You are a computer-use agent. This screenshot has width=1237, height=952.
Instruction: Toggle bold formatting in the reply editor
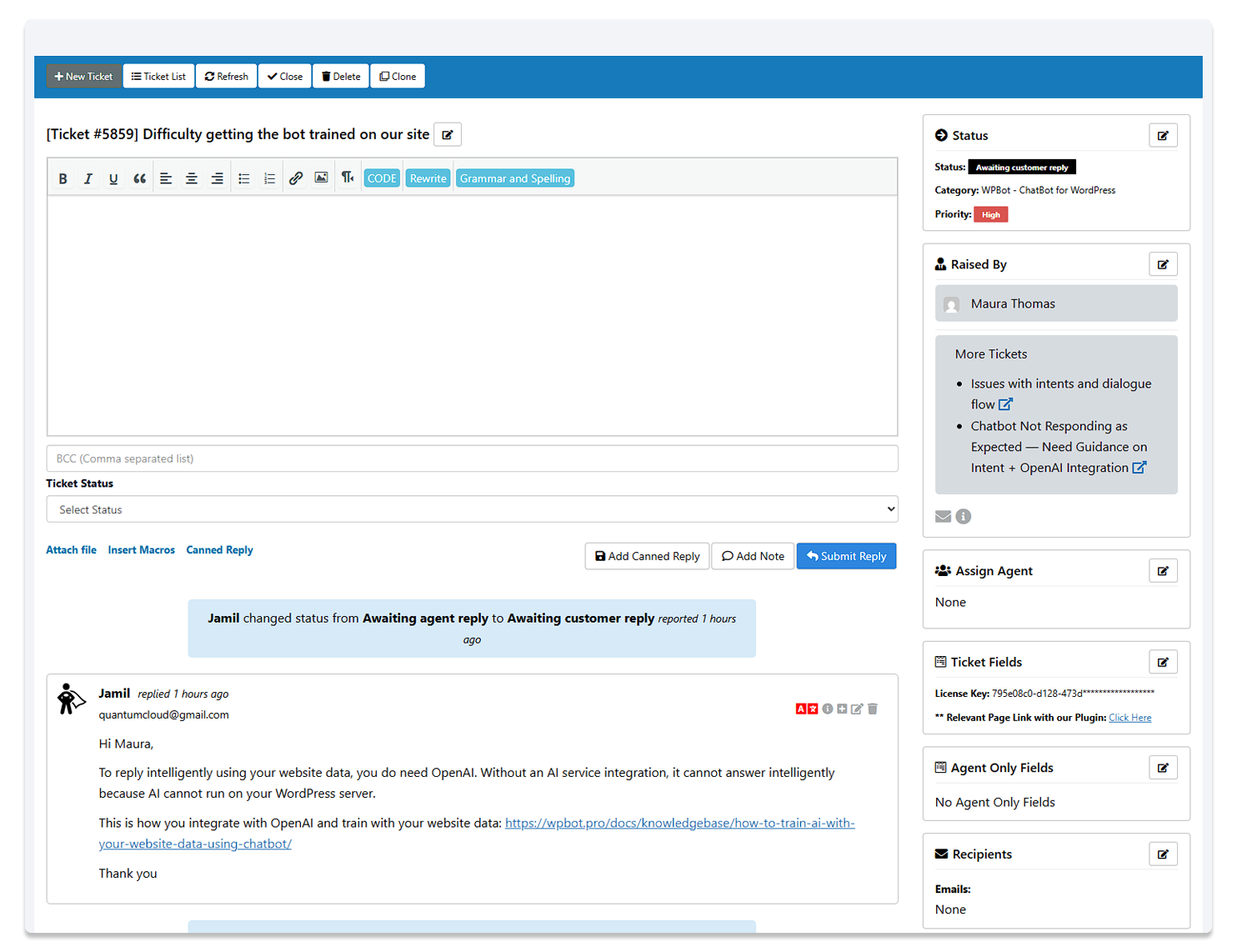point(63,178)
